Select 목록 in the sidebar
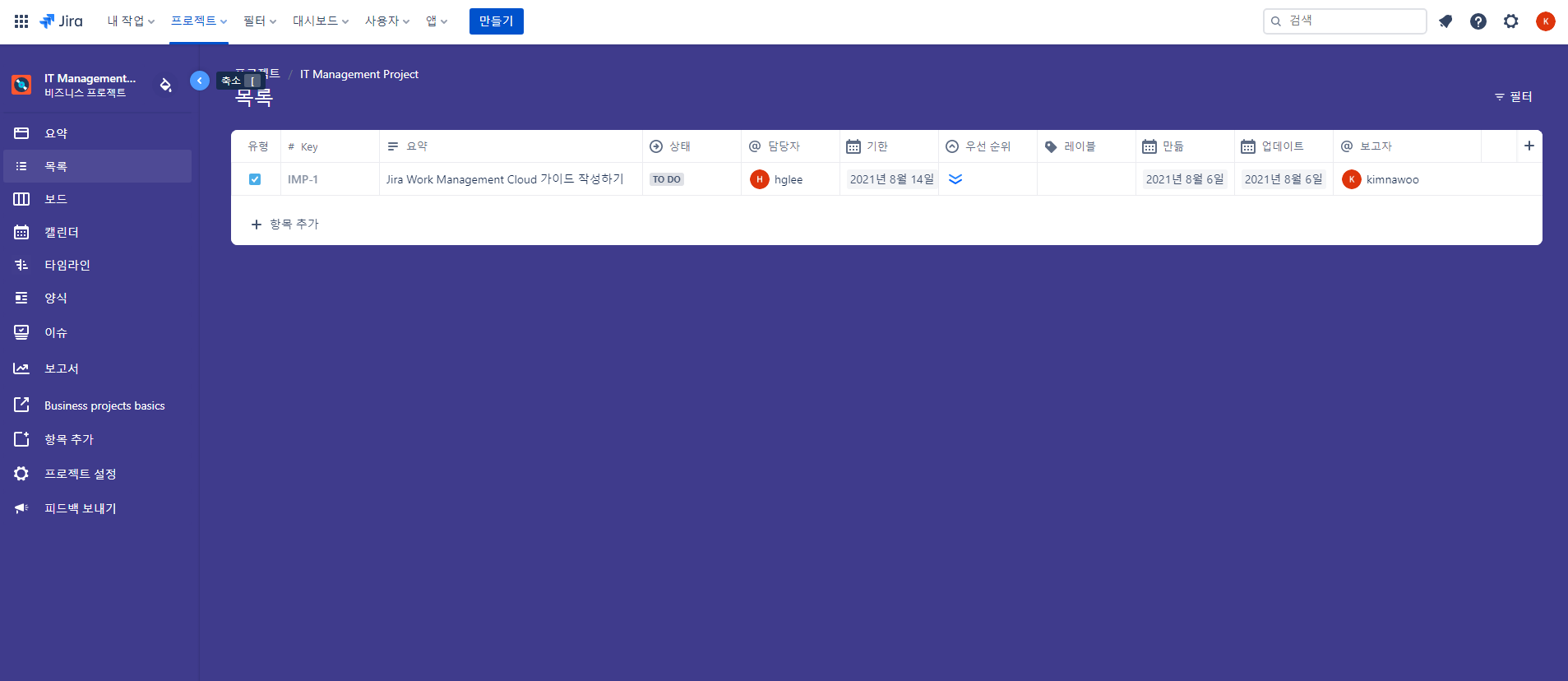The image size is (1568, 681). coord(98,166)
